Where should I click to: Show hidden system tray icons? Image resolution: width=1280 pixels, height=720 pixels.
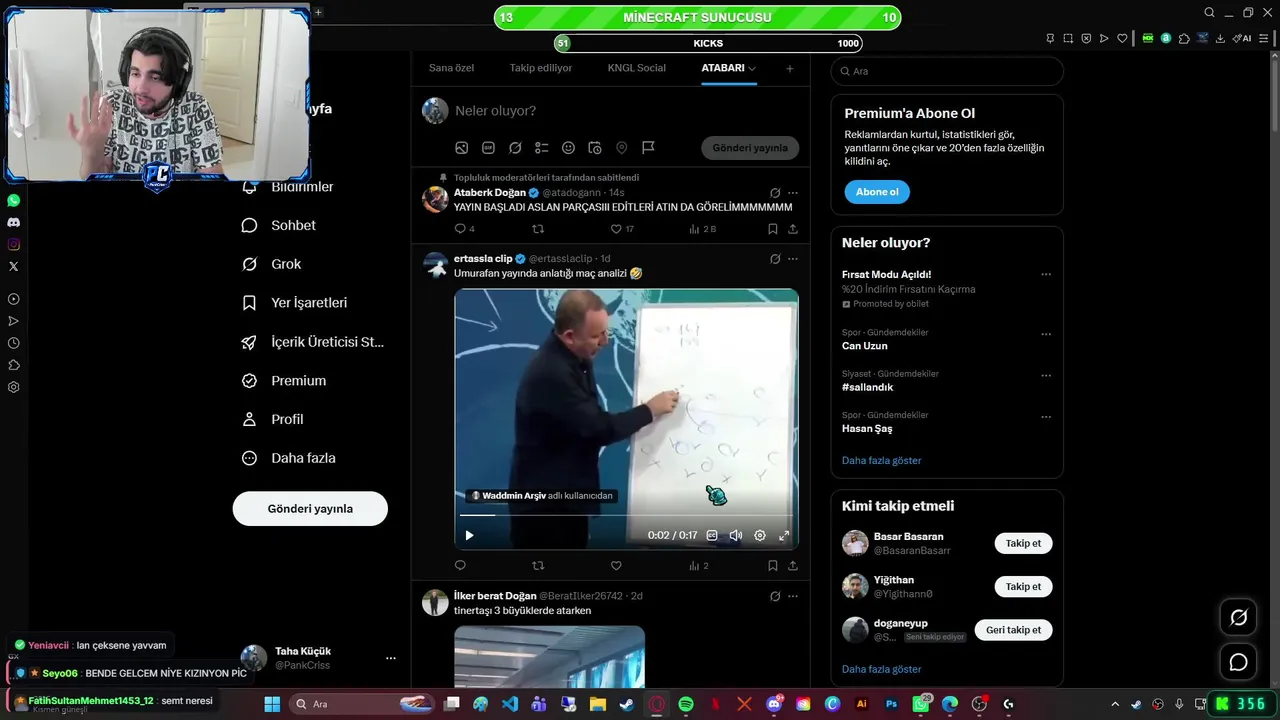(1115, 704)
